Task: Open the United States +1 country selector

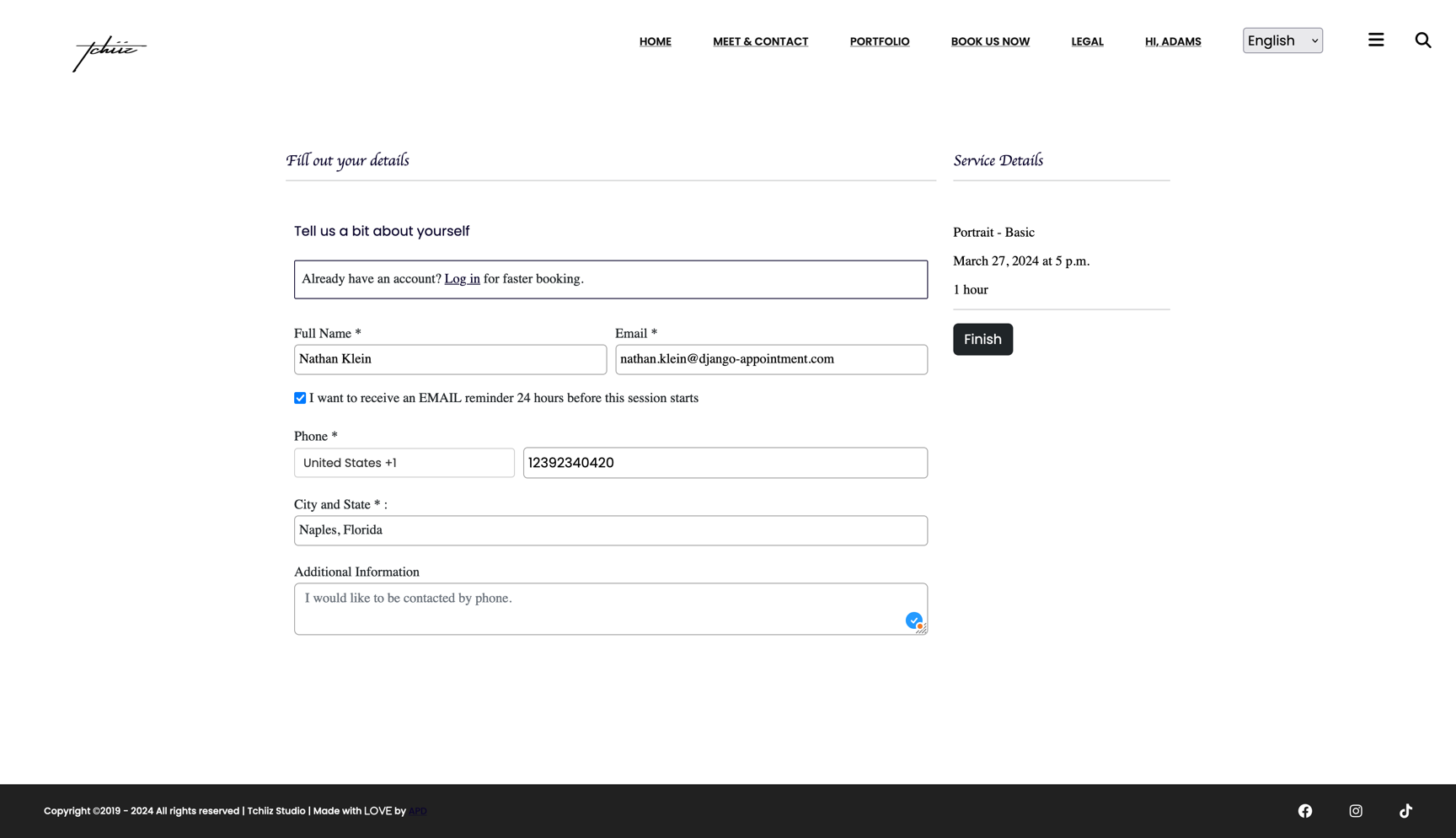Action: 404,463
